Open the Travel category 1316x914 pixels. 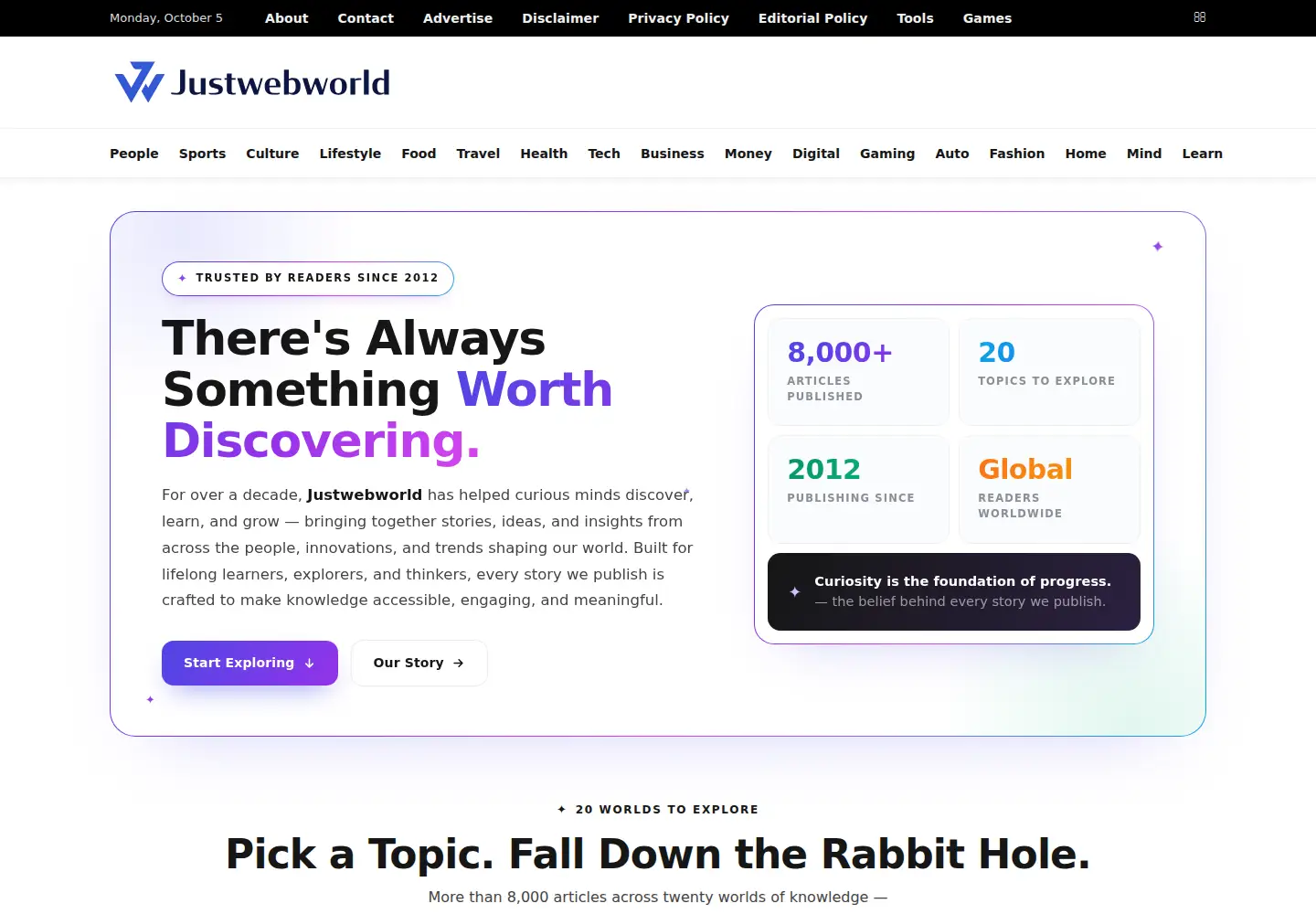coord(478,154)
